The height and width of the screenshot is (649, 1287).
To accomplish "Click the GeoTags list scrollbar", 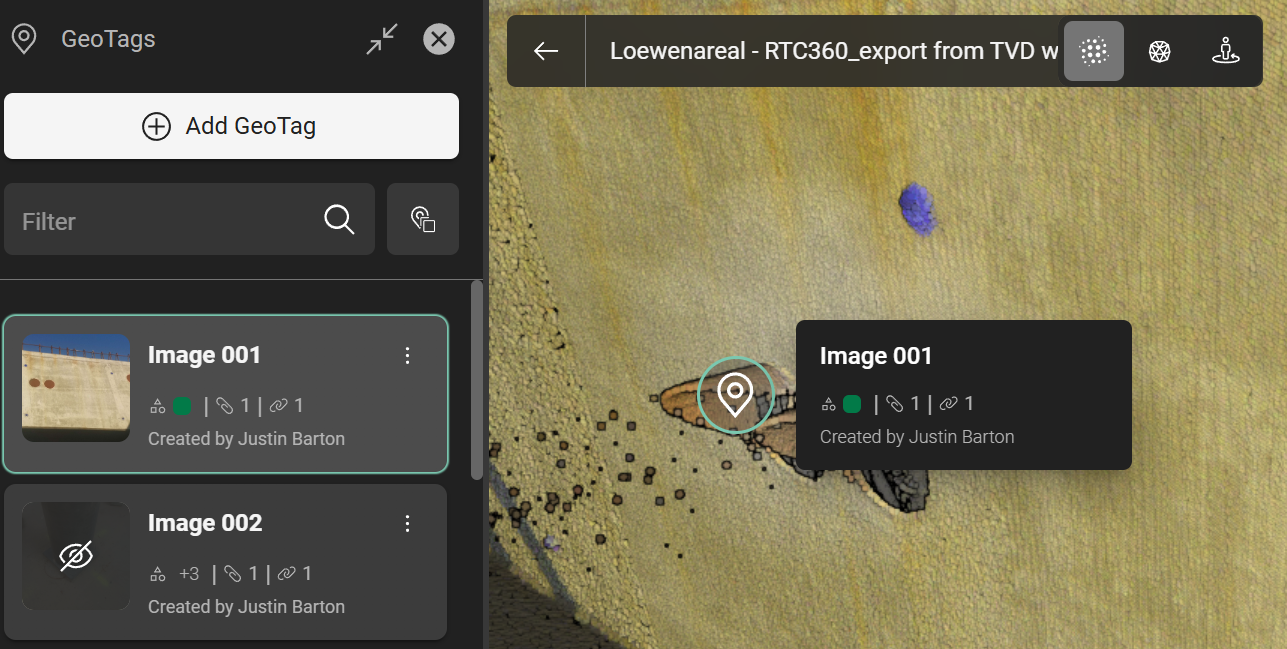I will [x=477, y=380].
